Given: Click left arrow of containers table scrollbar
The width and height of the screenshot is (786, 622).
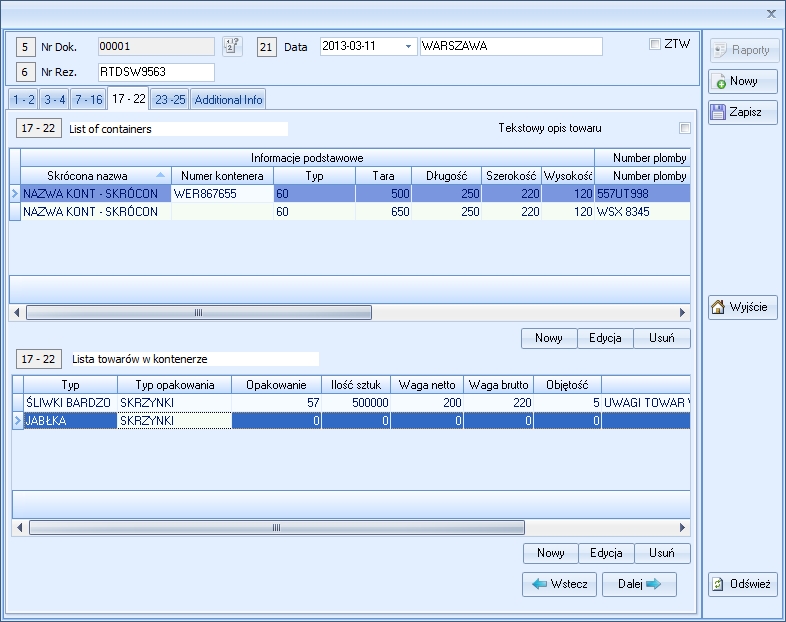Looking at the screenshot, I should point(17,313).
